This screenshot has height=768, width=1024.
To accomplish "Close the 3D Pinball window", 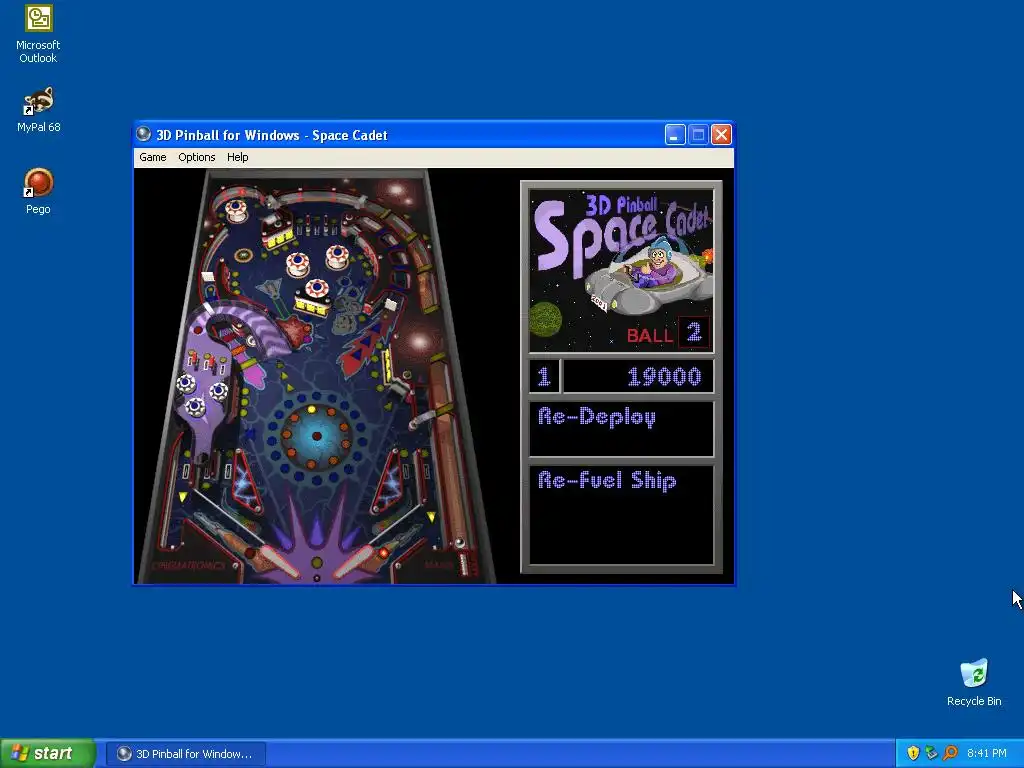I will pos(721,135).
